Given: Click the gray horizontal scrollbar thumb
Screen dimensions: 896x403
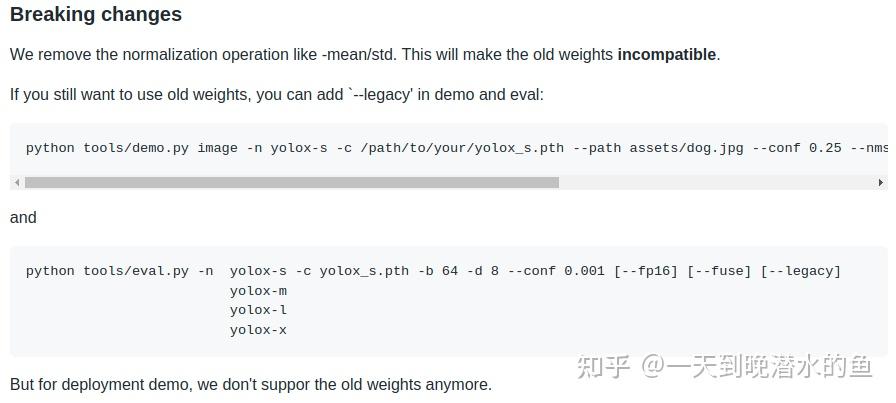Looking at the screenshot, I should pyautogui.click(x=291, y=183).
